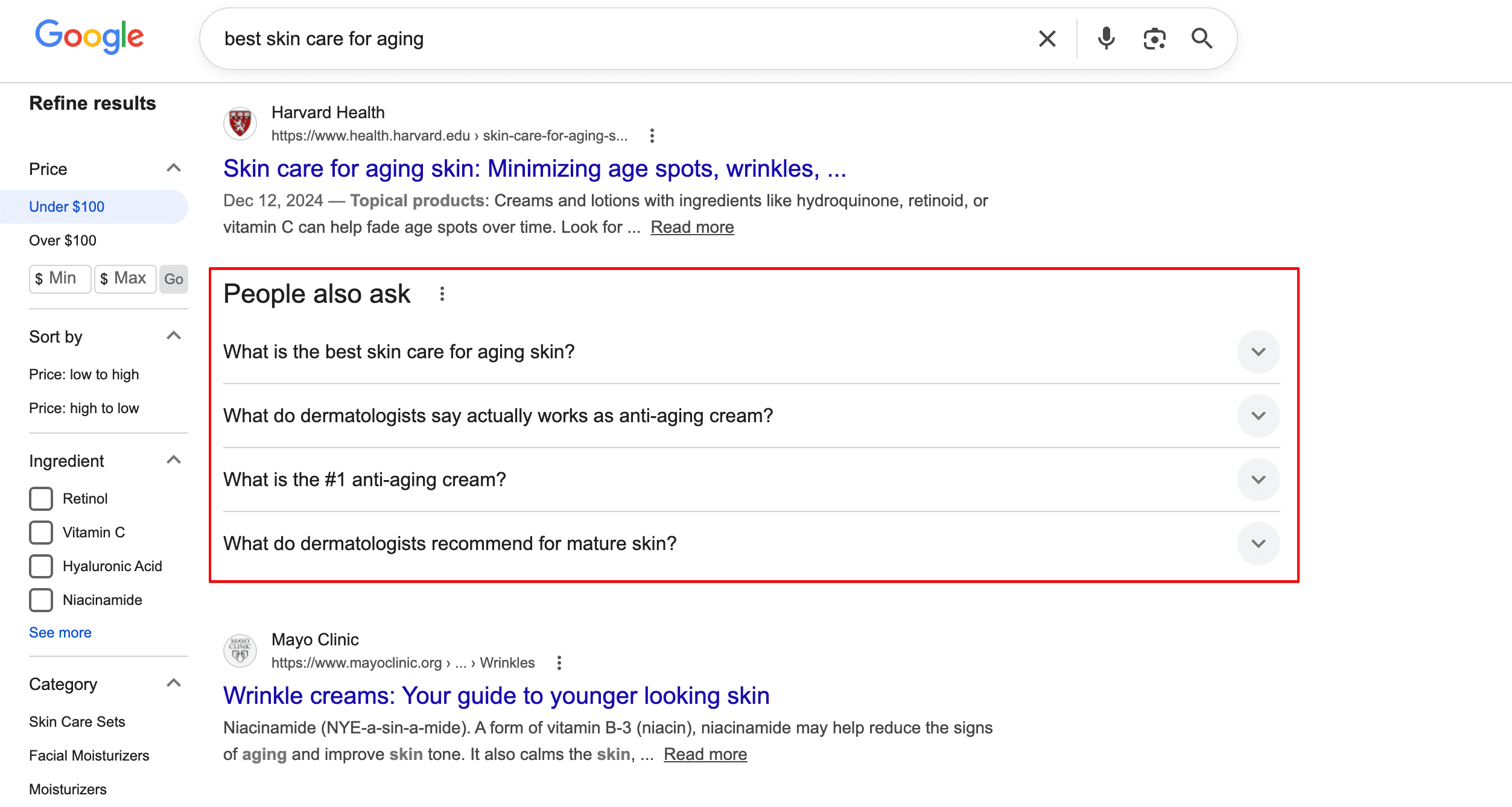
Task: Activate voice search microphone
Action: click(1106, 38)
